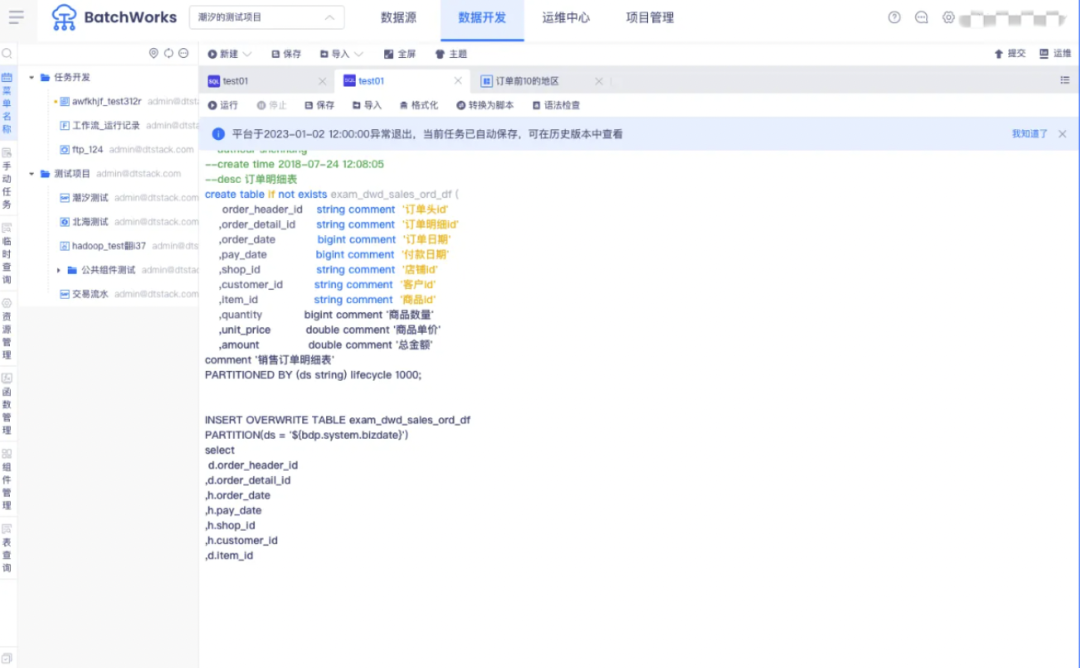Open the more-options ellipsis icon in the tree panel

pyautogui.click(x=182, y=53)
